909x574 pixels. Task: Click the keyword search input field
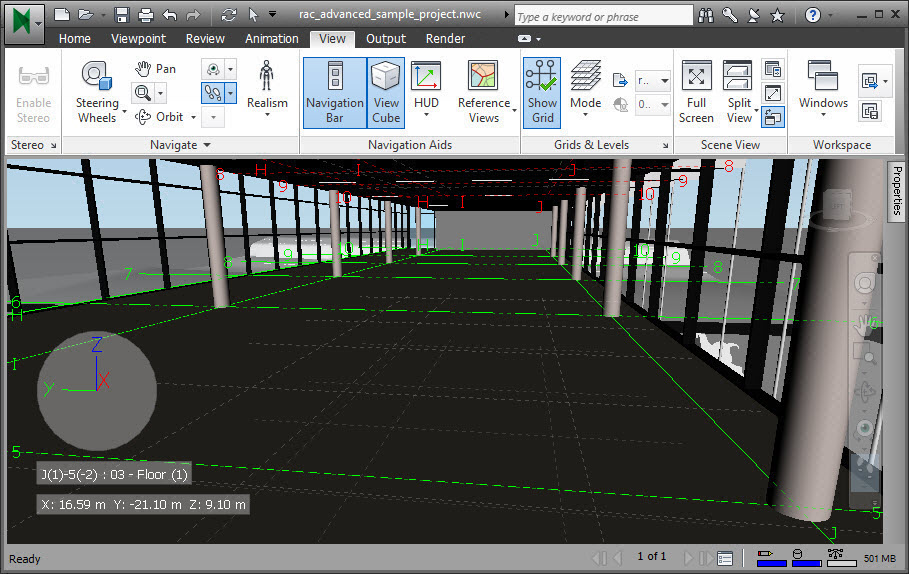click(603, 16)
